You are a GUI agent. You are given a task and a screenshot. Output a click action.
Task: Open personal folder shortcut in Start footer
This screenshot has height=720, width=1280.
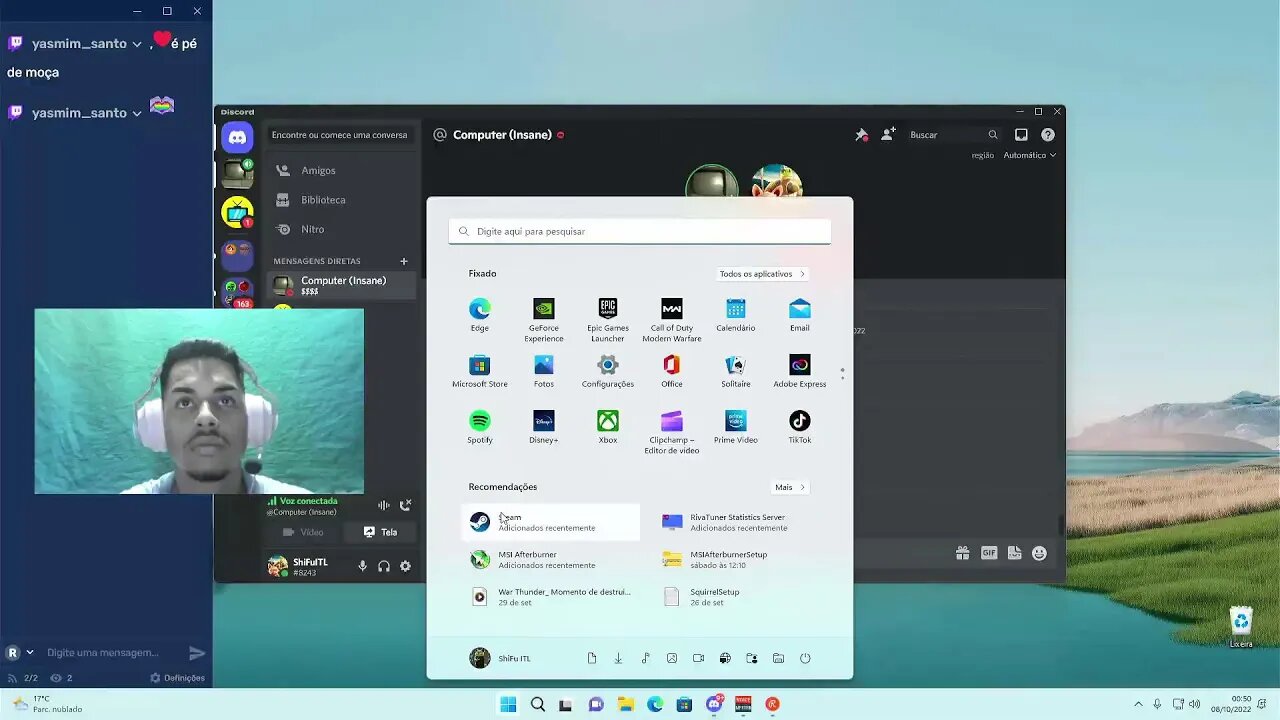pos(752,658)
